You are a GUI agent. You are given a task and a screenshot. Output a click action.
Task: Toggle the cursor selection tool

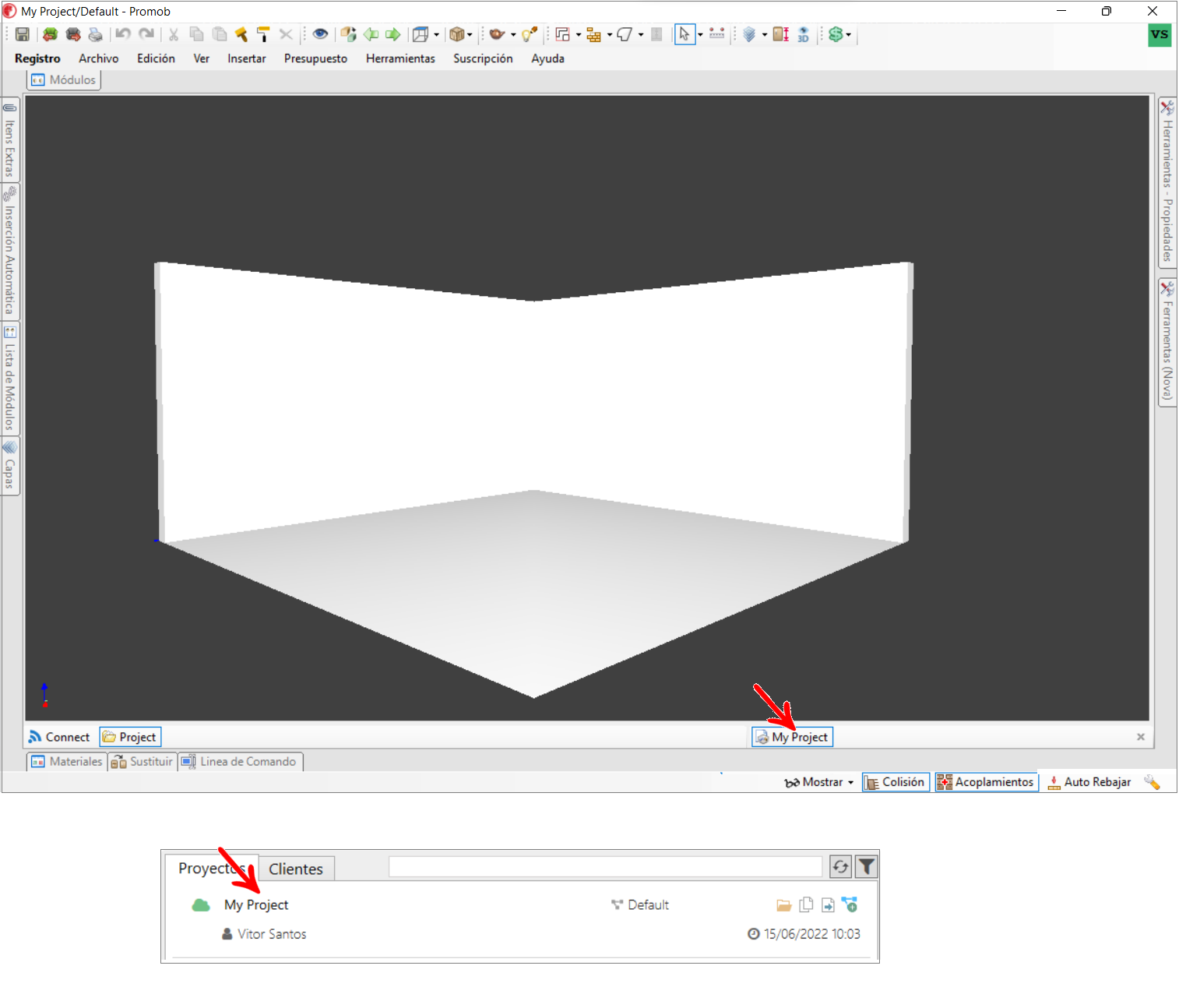(684, 34)
